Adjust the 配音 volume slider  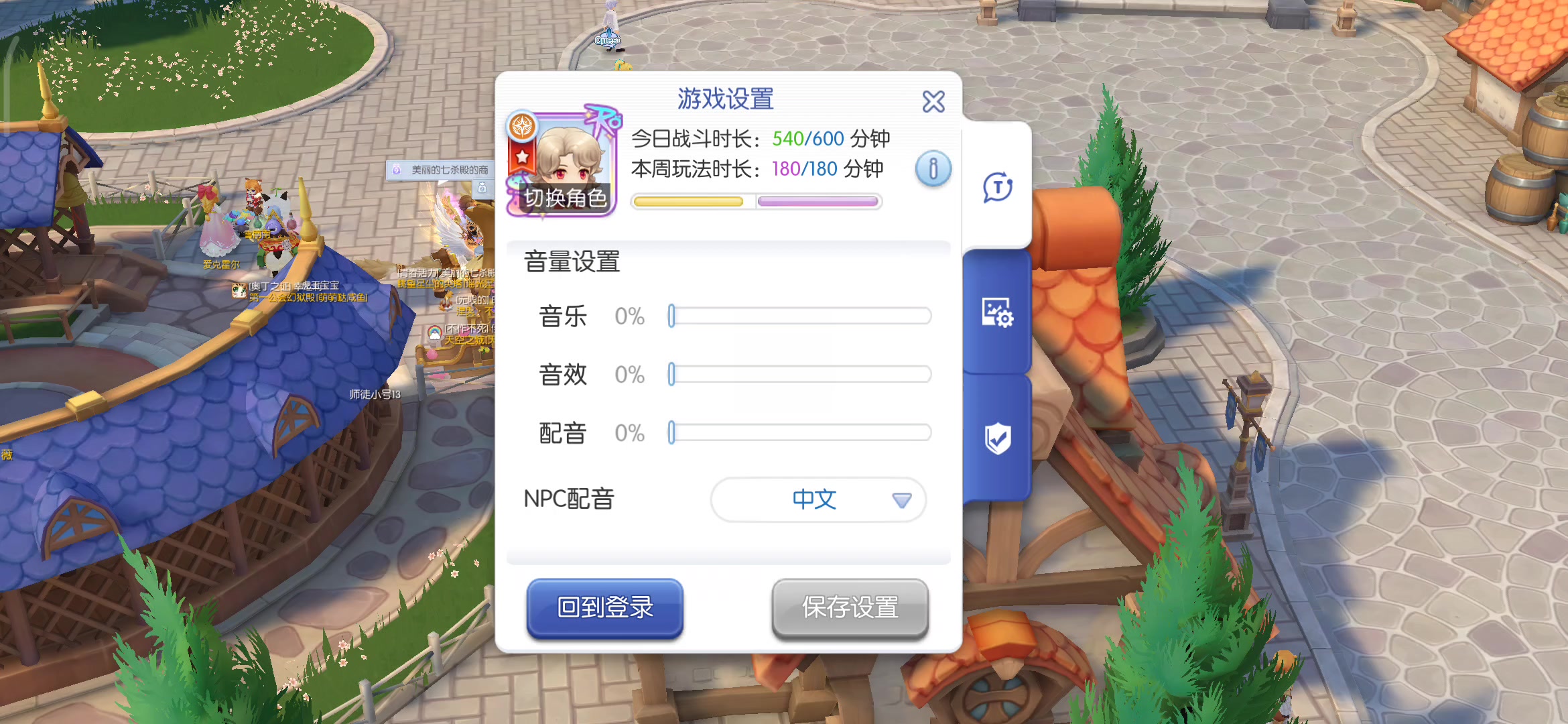pos(799,432)
